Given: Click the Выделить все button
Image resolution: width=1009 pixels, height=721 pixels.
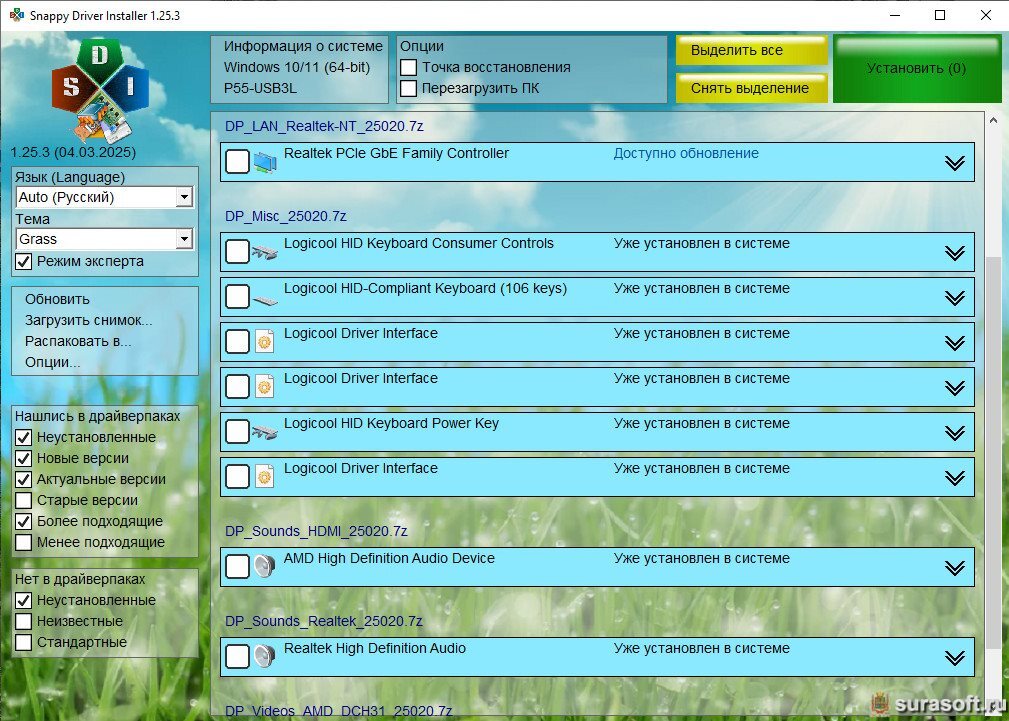Looking at the screenshot, I should [x=752, y=50].
